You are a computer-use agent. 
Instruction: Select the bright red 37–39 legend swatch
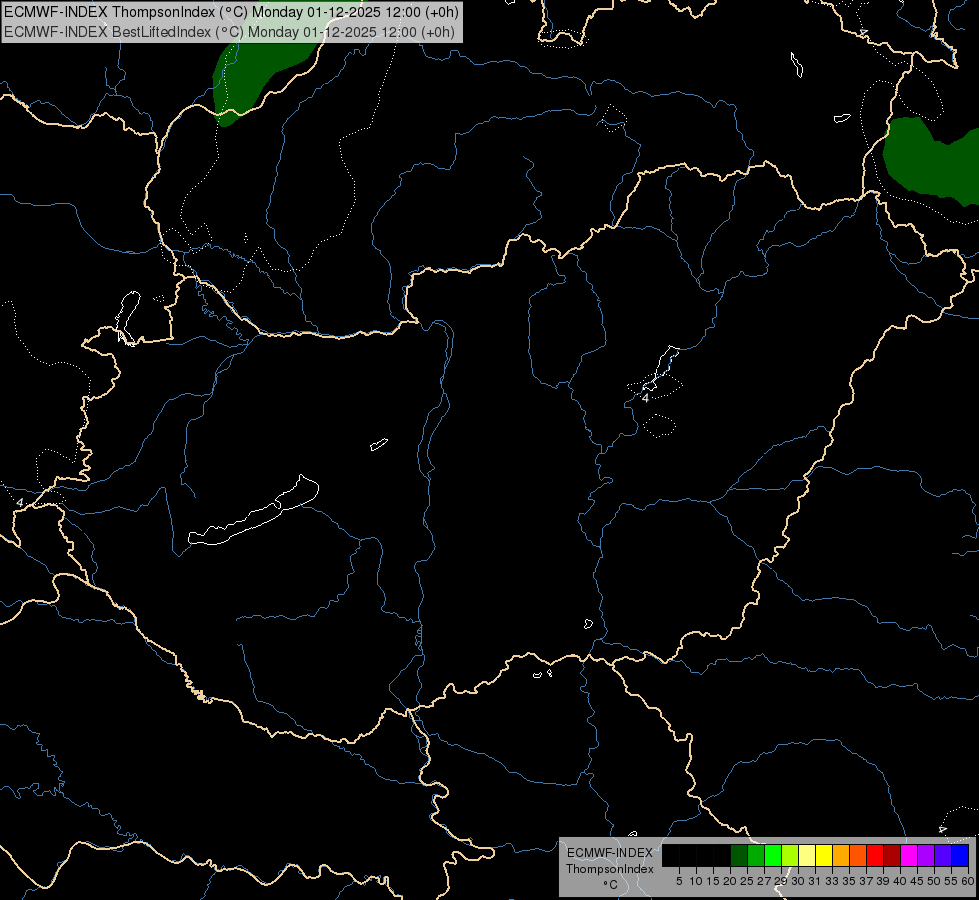point(875,855)
